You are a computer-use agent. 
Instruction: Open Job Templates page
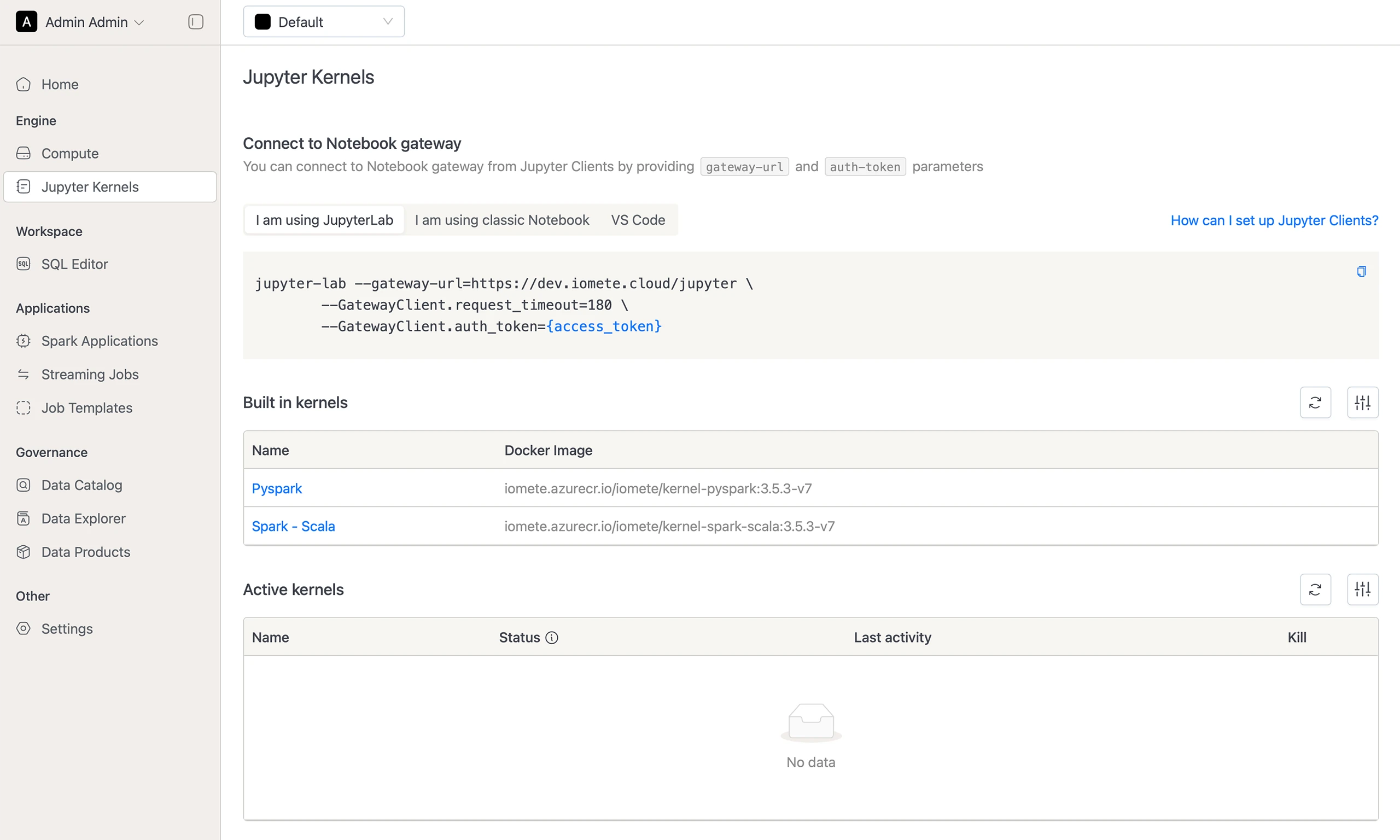(110, 407)
